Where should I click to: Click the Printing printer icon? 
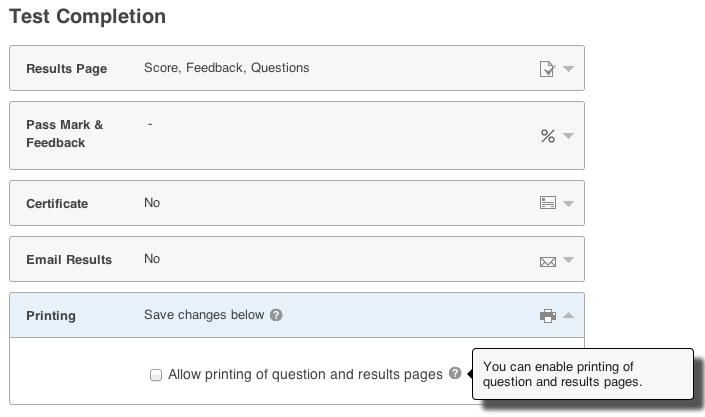547,316
